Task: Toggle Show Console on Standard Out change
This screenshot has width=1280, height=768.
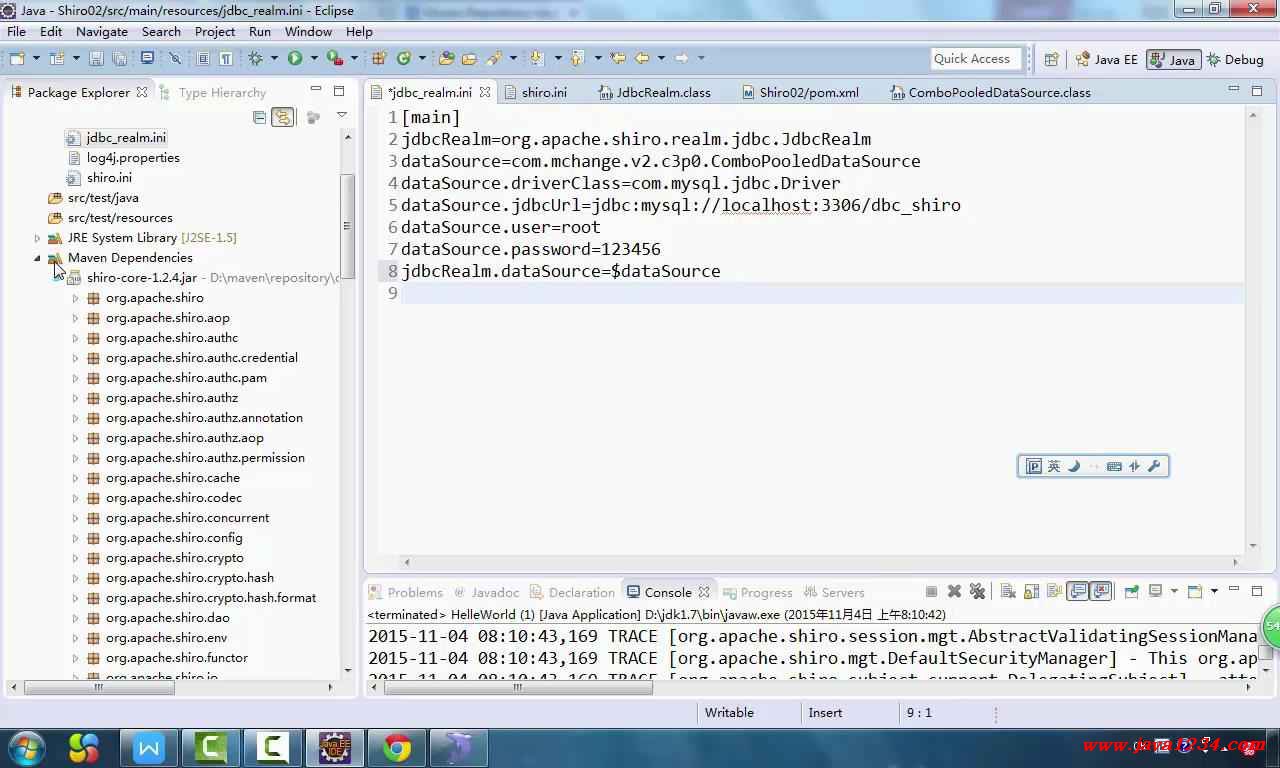Action: click(x=1077, y=592)
